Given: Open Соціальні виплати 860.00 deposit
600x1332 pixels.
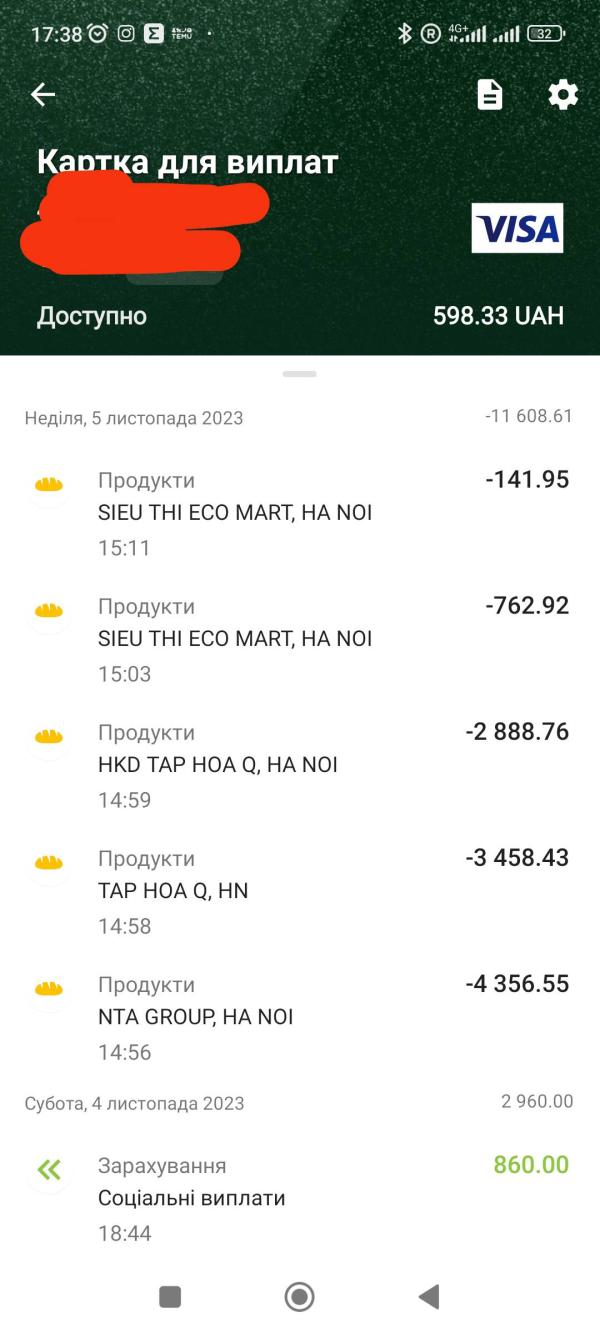Looking at the screenshot, I should point(300,1199).
